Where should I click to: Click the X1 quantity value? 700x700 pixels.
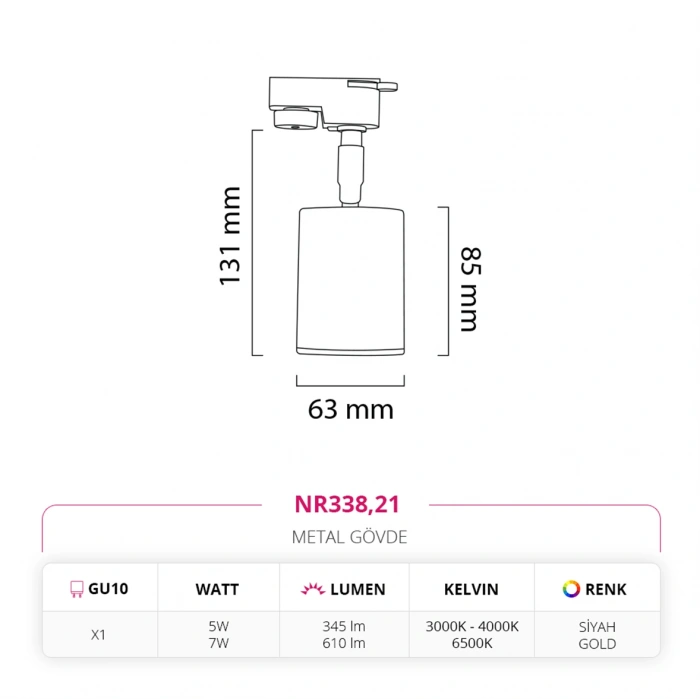(x=100, y=635)
